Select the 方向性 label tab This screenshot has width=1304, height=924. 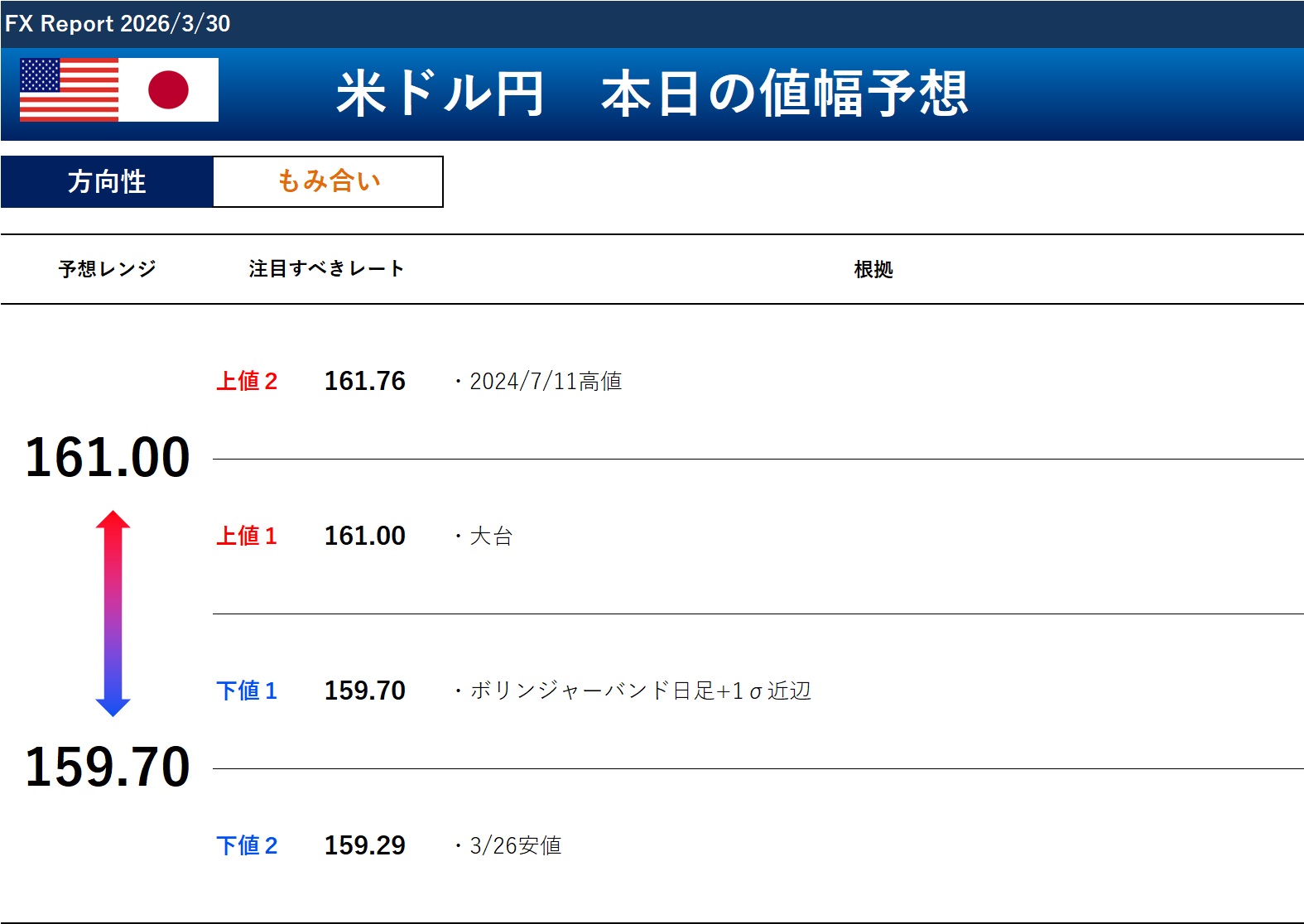click(107, 181)
